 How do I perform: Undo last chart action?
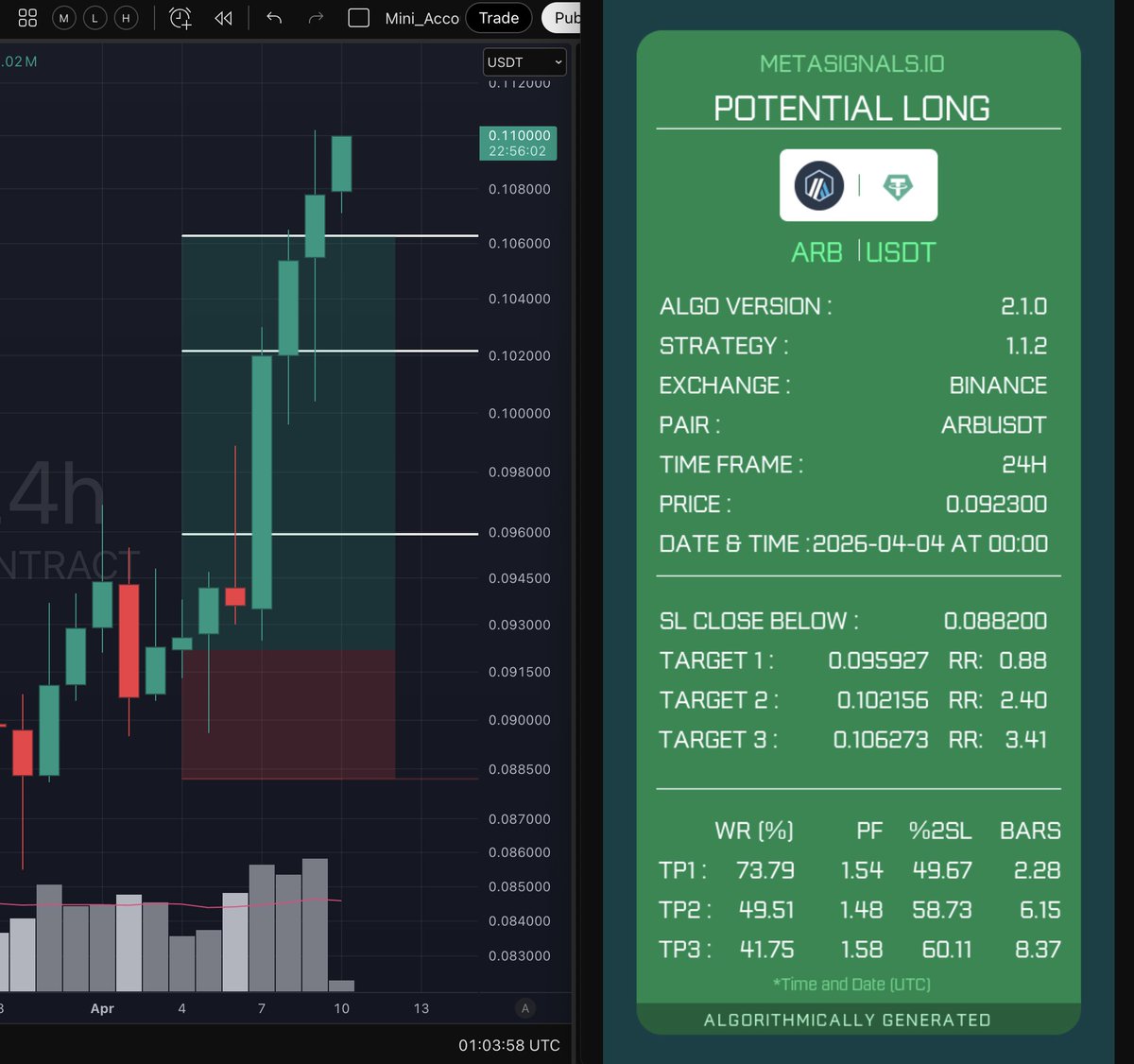coord(274,18)
